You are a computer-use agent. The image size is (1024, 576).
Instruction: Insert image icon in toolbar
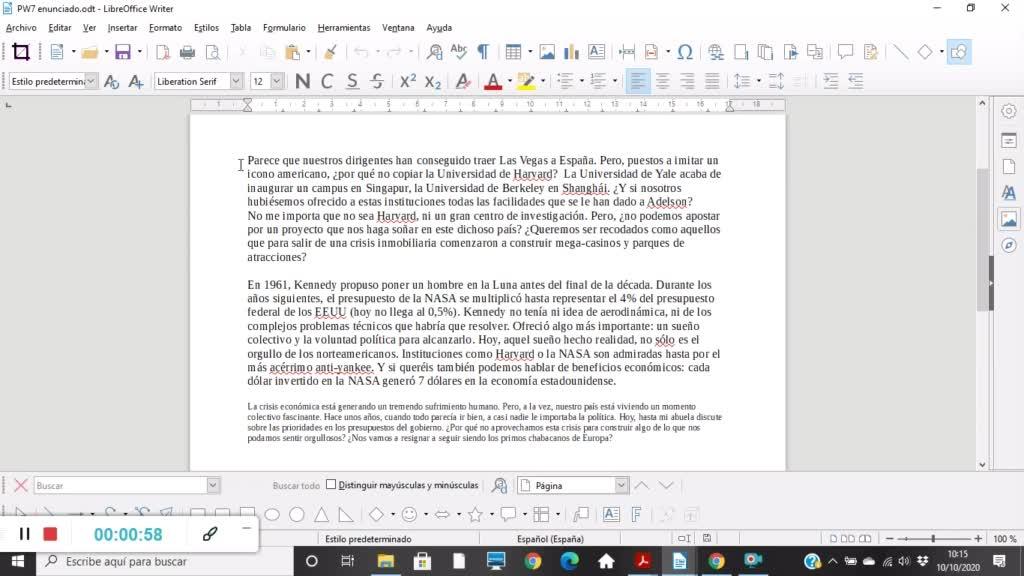tap(547, 52)
